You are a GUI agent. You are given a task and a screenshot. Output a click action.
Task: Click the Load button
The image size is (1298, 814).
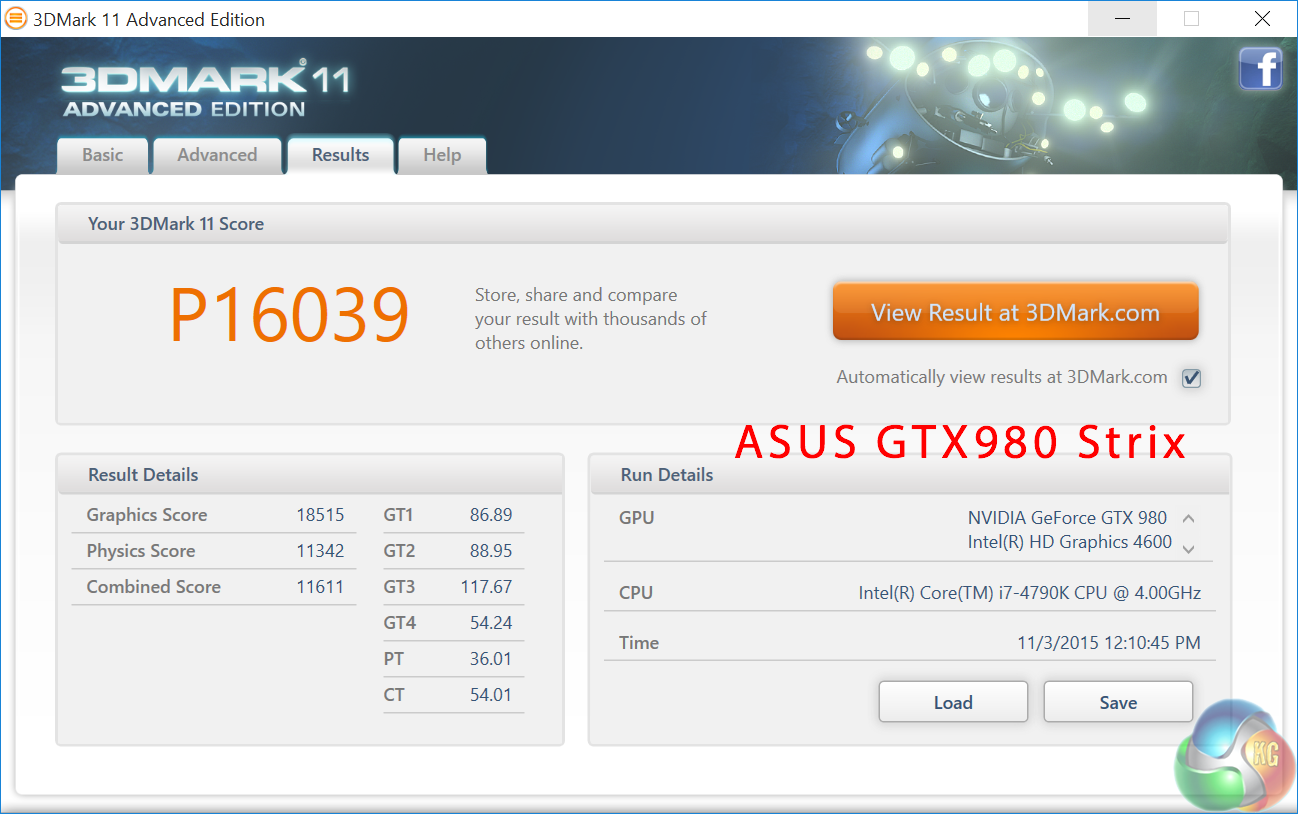[953, 702]
